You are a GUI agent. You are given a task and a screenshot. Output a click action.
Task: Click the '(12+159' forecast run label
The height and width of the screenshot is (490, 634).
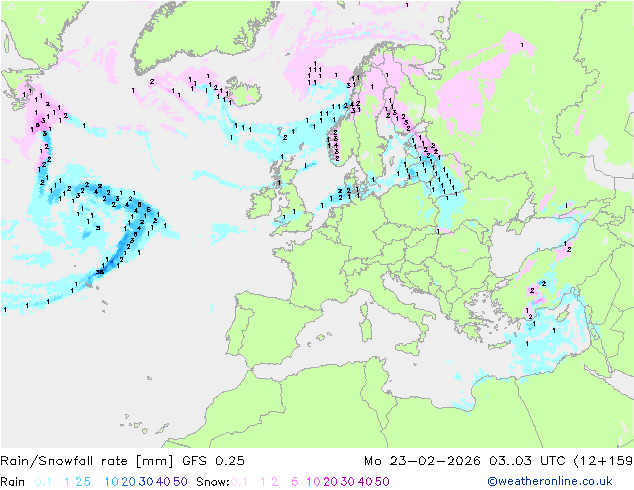pos(603,461)
